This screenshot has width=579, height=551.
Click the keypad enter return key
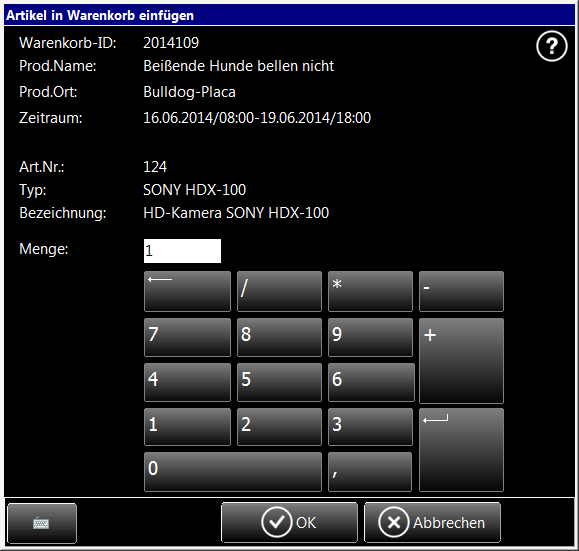[x=461, y=449]
